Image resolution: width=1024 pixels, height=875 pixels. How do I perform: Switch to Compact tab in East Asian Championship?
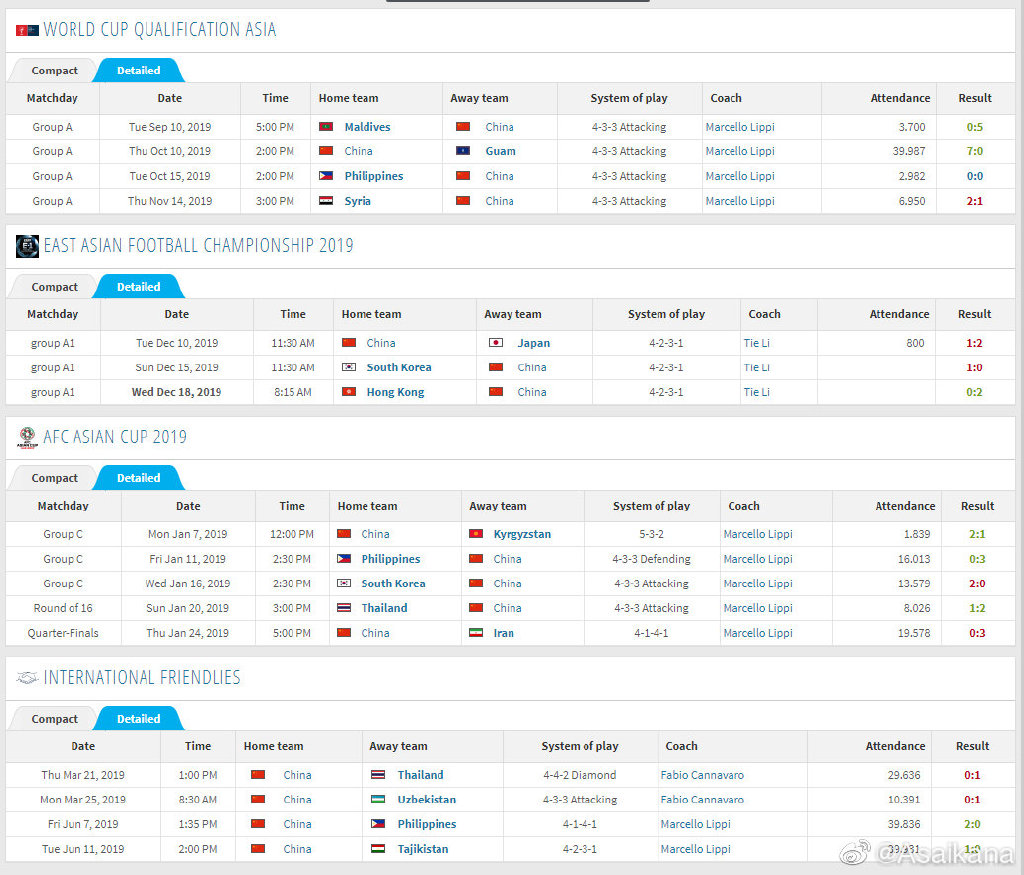(x=54, y=287)
